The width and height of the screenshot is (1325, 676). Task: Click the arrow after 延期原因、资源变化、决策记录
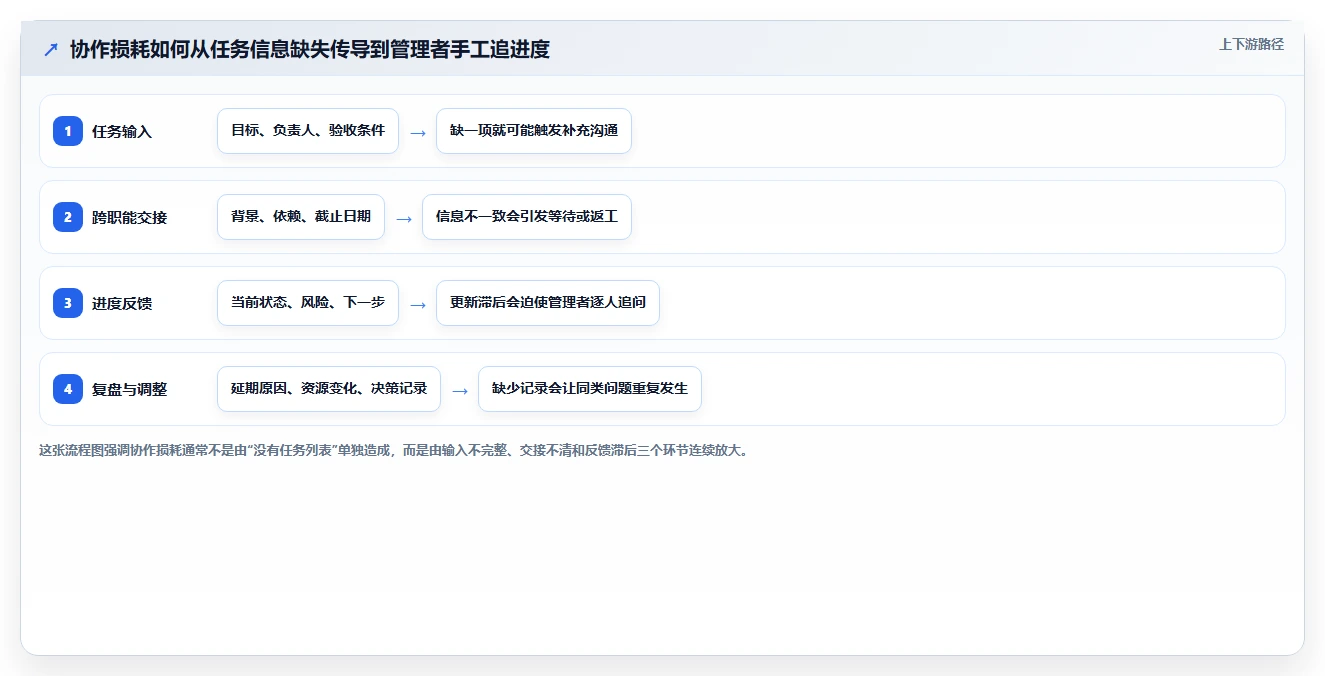(x=460, y=391)
